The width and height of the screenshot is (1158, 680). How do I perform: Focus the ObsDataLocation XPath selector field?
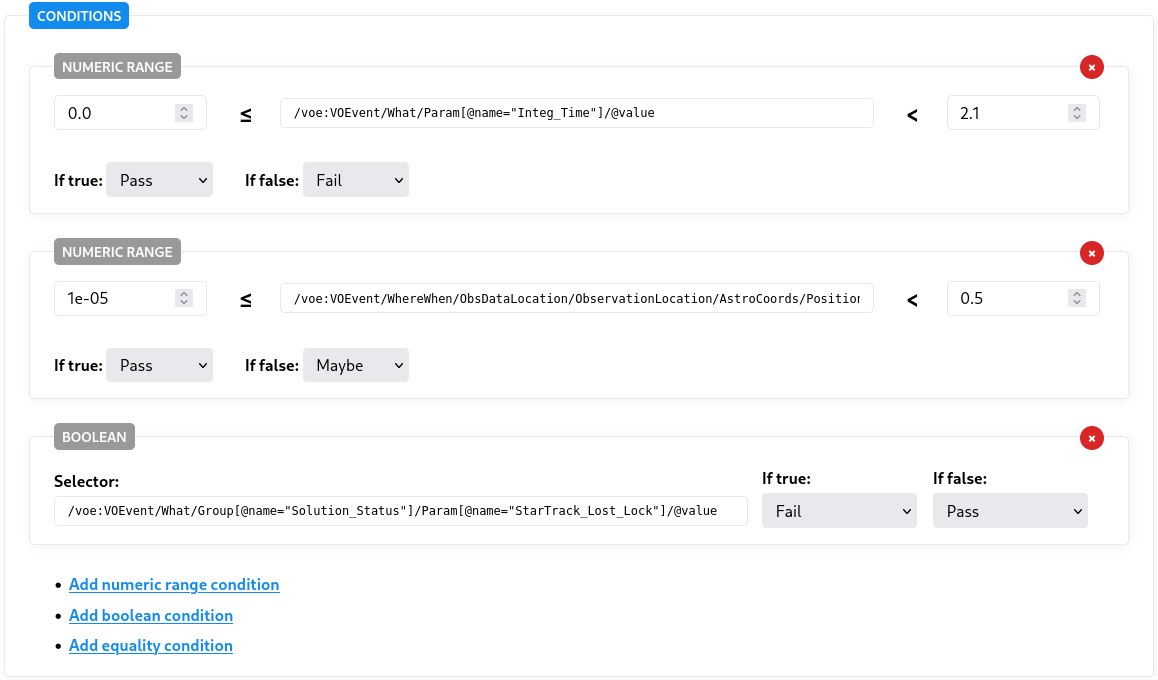coord(576,298)
